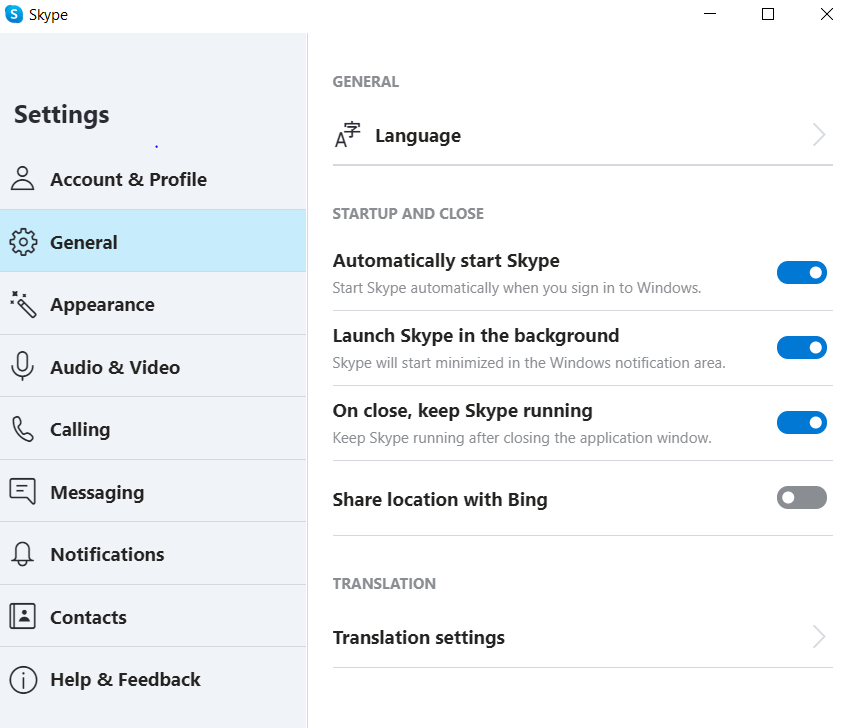Click the Messaging chat bubble icon
Screen dimensions: 856x728
click(22, 491)
